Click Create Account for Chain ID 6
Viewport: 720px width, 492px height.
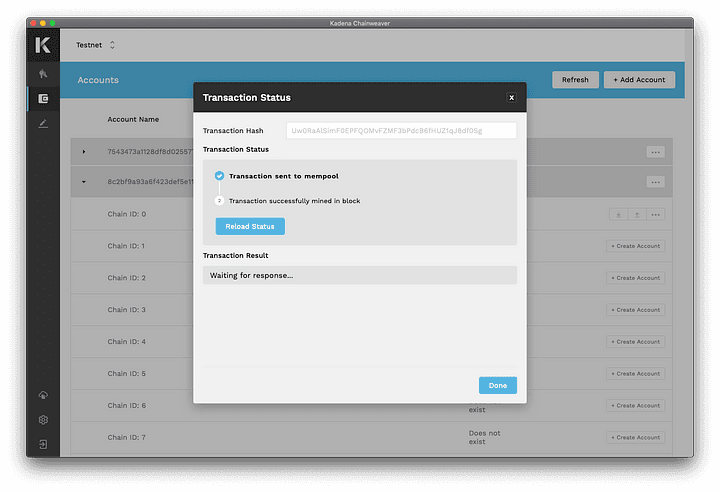tap(636, 406)
